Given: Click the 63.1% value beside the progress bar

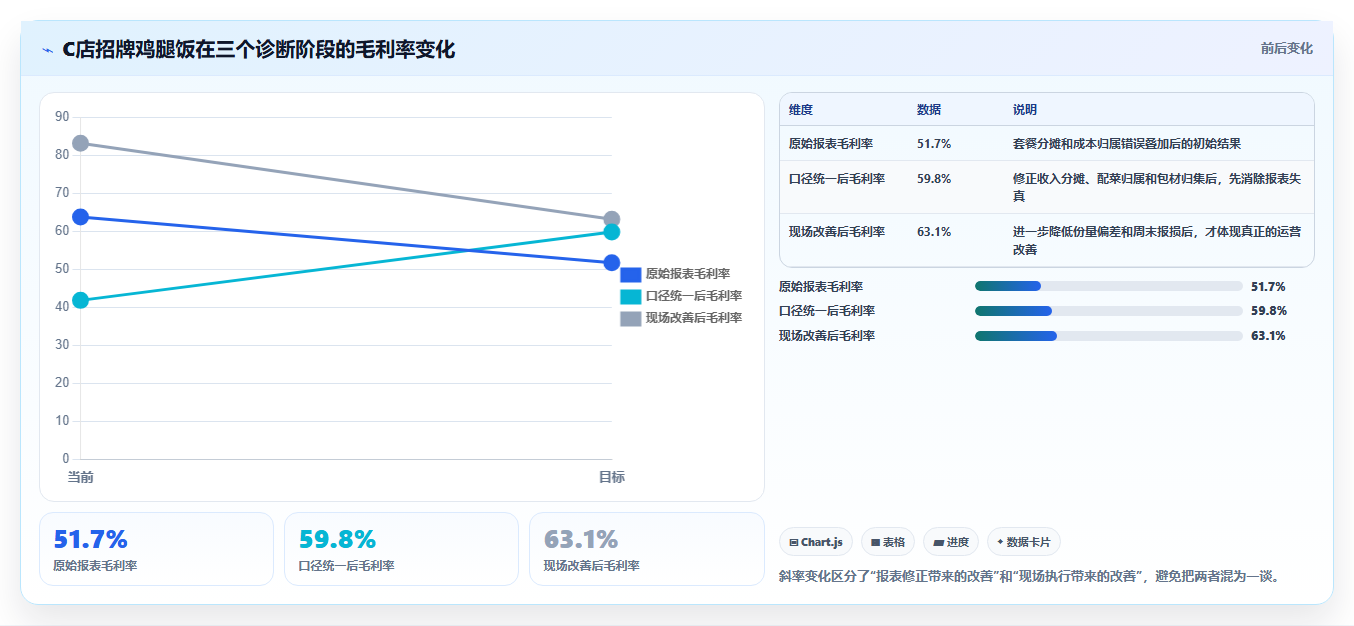Looking at the screenshot, I should (x=1268, y=336).
